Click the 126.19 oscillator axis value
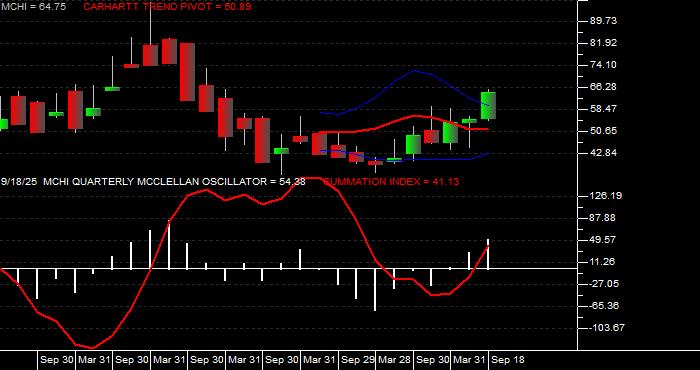 605,196
